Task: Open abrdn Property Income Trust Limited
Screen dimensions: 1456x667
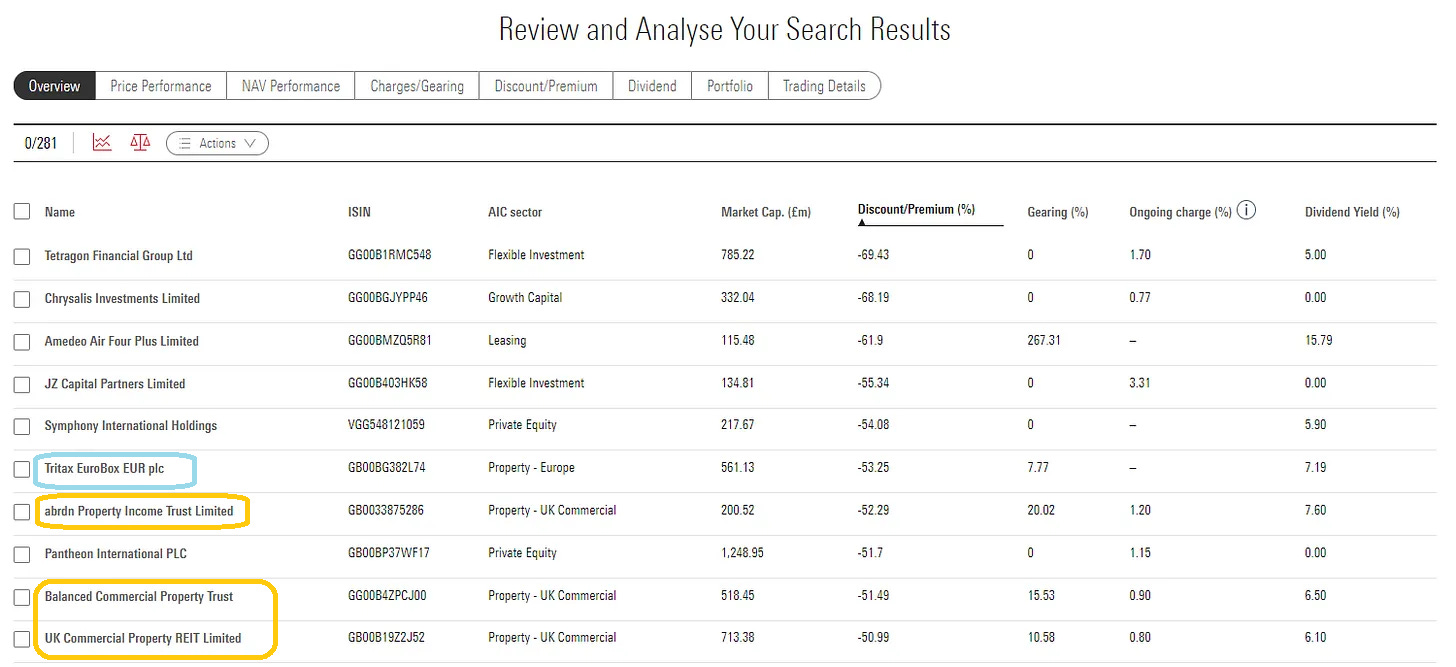Action: (139, 511)
